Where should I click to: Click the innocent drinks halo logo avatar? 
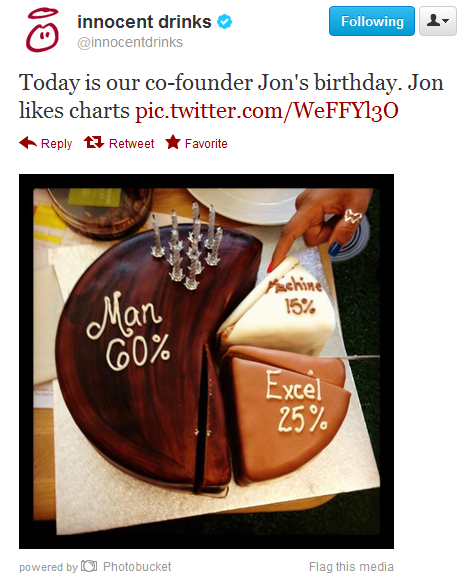tap(42, 31)
